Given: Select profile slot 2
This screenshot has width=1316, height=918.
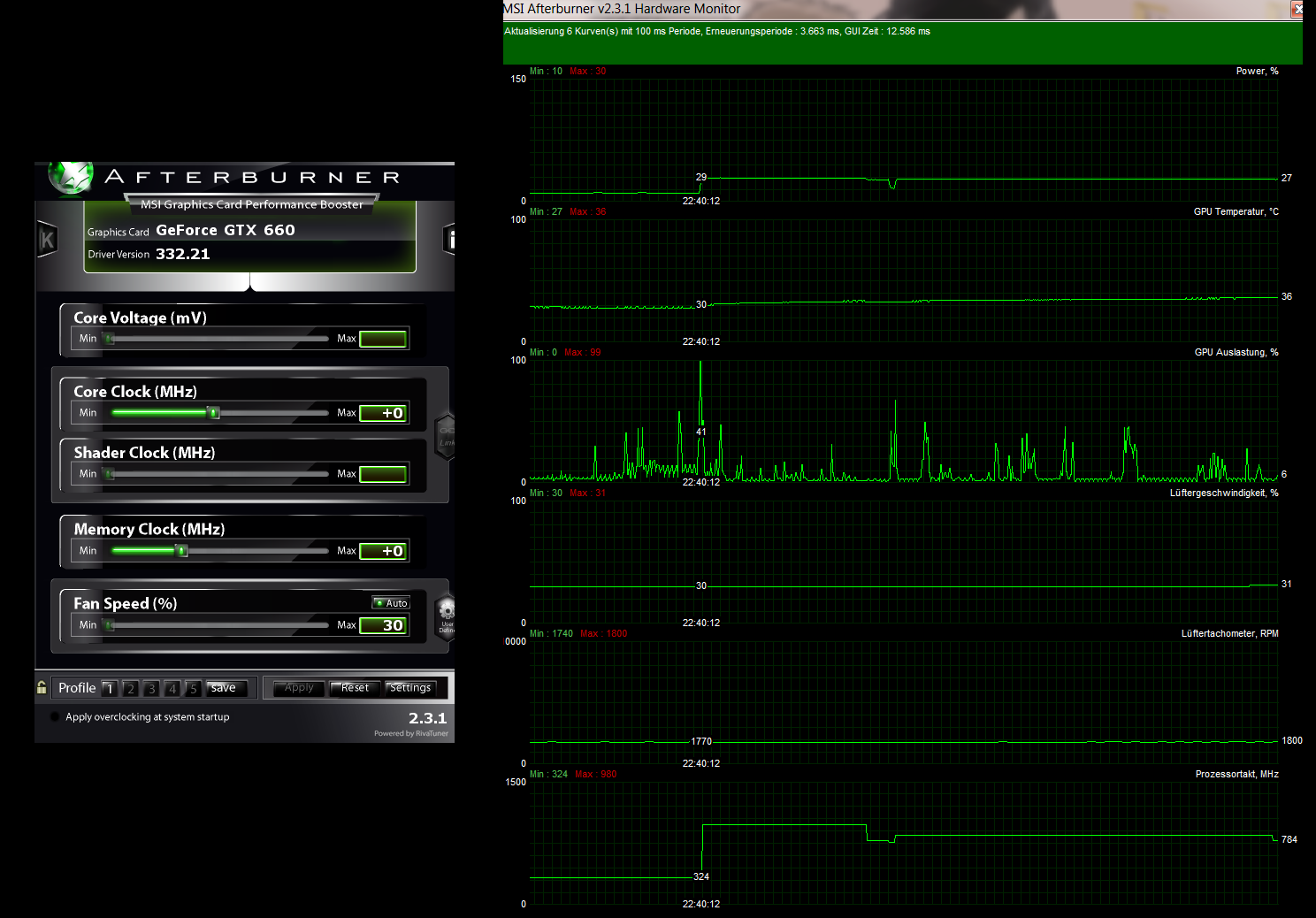Looking at the screenshot, I should click(x=130, y=688).
